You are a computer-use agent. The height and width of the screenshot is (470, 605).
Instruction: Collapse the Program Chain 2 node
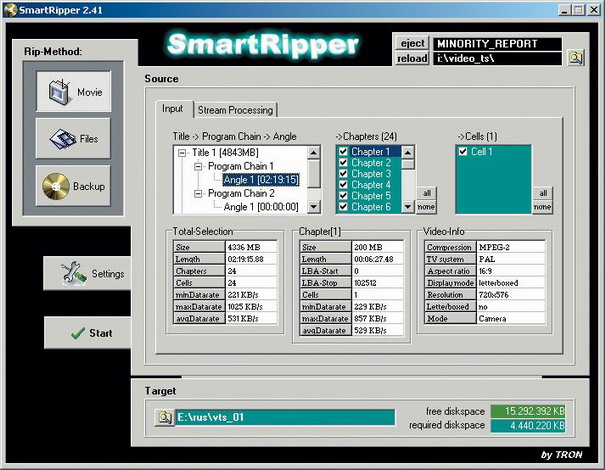point(198,193)
